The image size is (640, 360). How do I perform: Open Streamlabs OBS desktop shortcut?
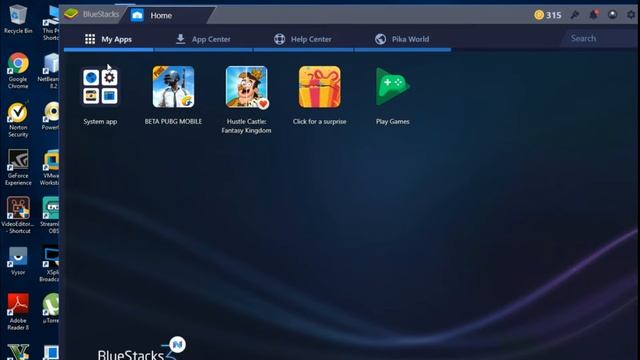point(50,215)
